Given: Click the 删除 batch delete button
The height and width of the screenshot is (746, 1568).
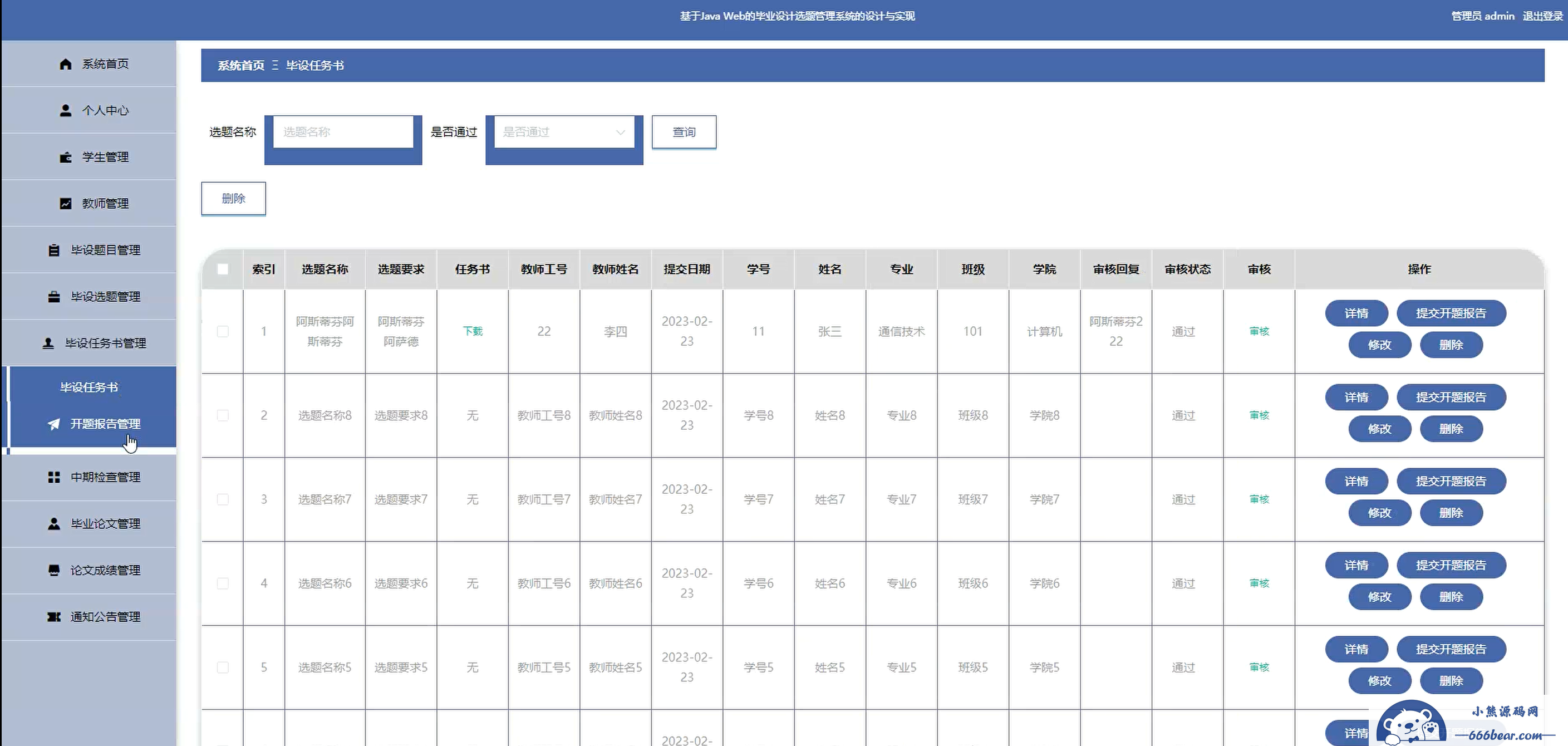Looking at the screenshot, I should coord(234,199).
